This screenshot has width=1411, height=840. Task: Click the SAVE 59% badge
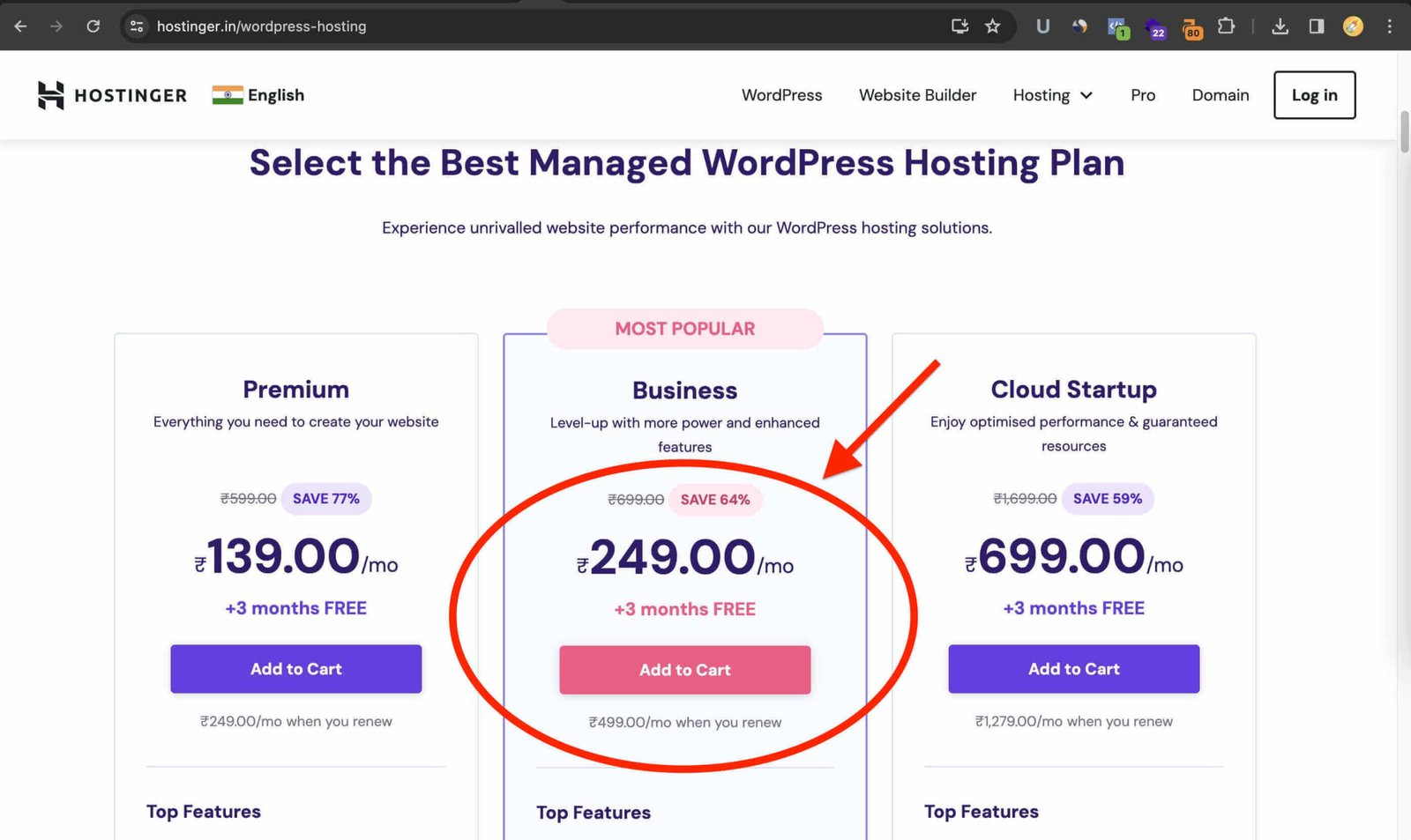(1108, 499)
